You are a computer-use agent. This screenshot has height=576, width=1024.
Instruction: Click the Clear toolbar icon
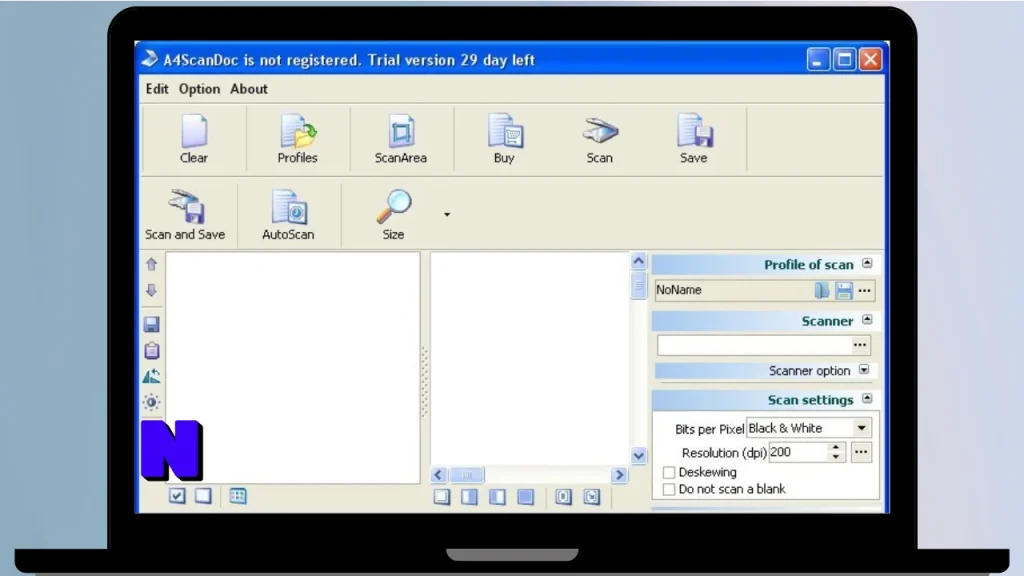pyautogui.click(x=194, y=139)
